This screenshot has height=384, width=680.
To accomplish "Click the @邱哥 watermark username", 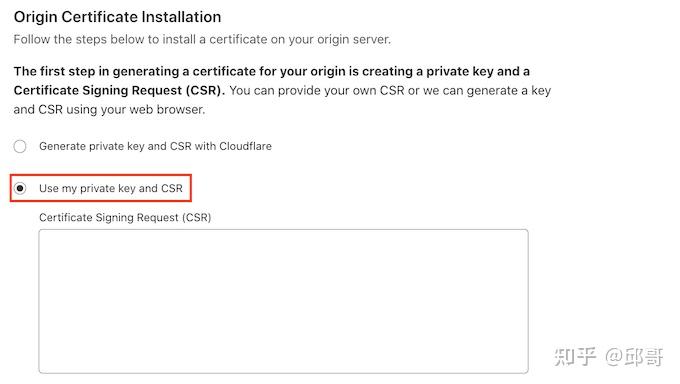I will [634, 357].
